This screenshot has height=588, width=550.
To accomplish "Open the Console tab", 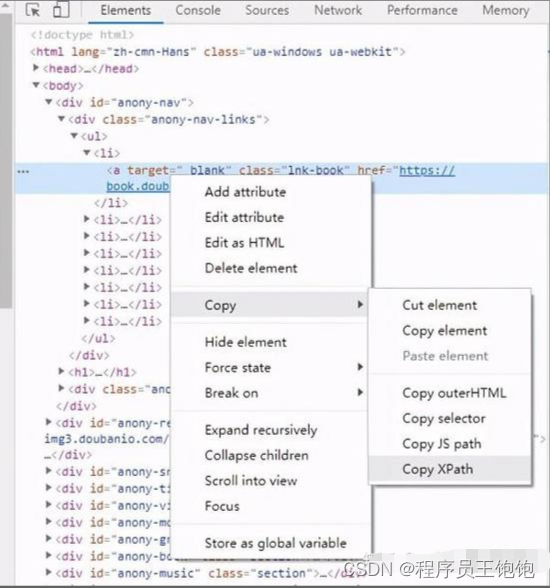I will point(198,10).
